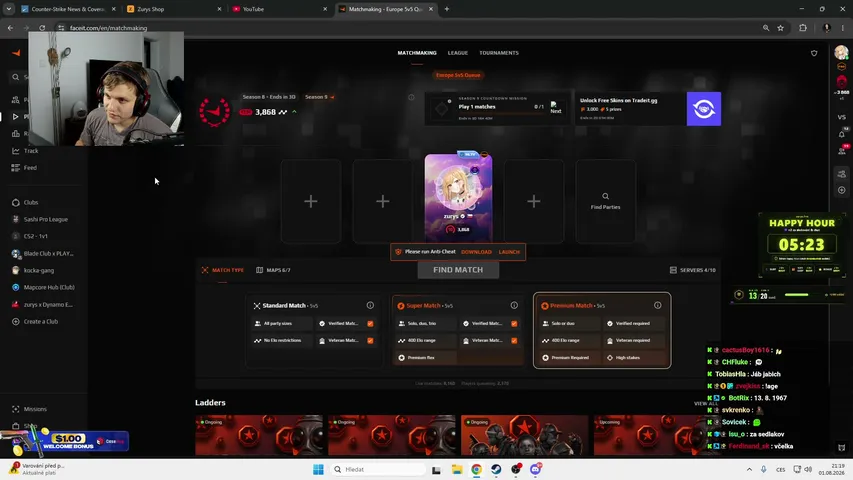Reload the faceit matchmaking page
The width and height of the screenshot is (853, 480).
coord(42,28)
